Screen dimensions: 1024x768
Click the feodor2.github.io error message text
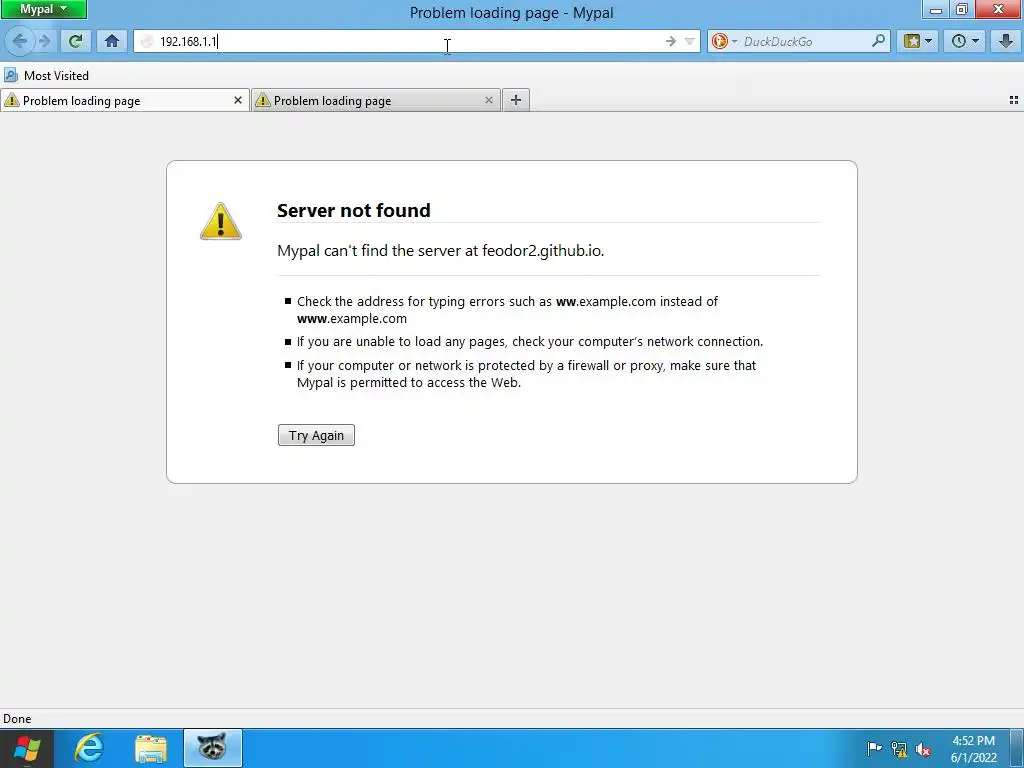[441, 251]
